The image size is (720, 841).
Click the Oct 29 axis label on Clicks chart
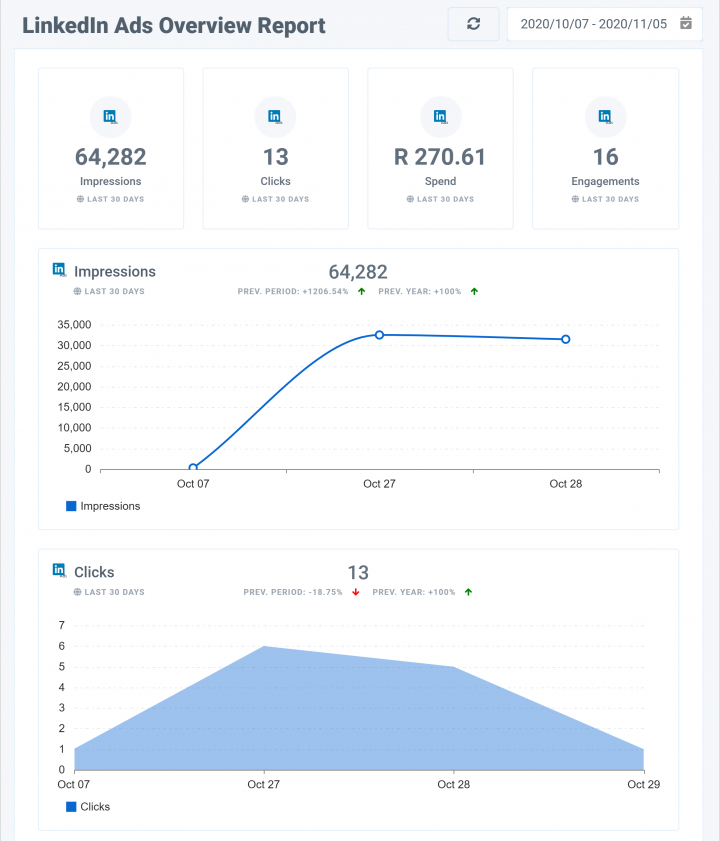(643, 784)
